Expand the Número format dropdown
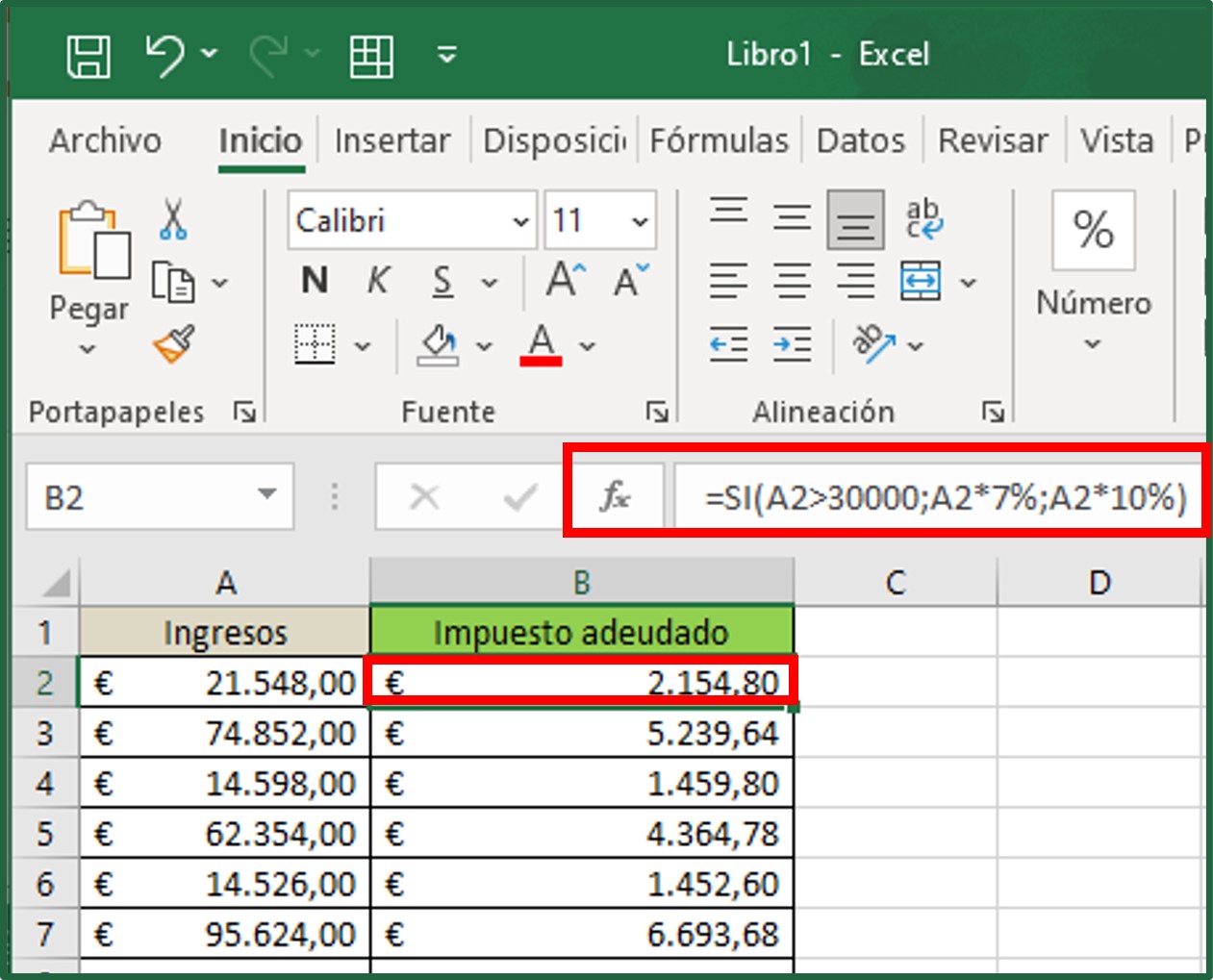This screenshot has width=1213, height=980. [1094, 341]
